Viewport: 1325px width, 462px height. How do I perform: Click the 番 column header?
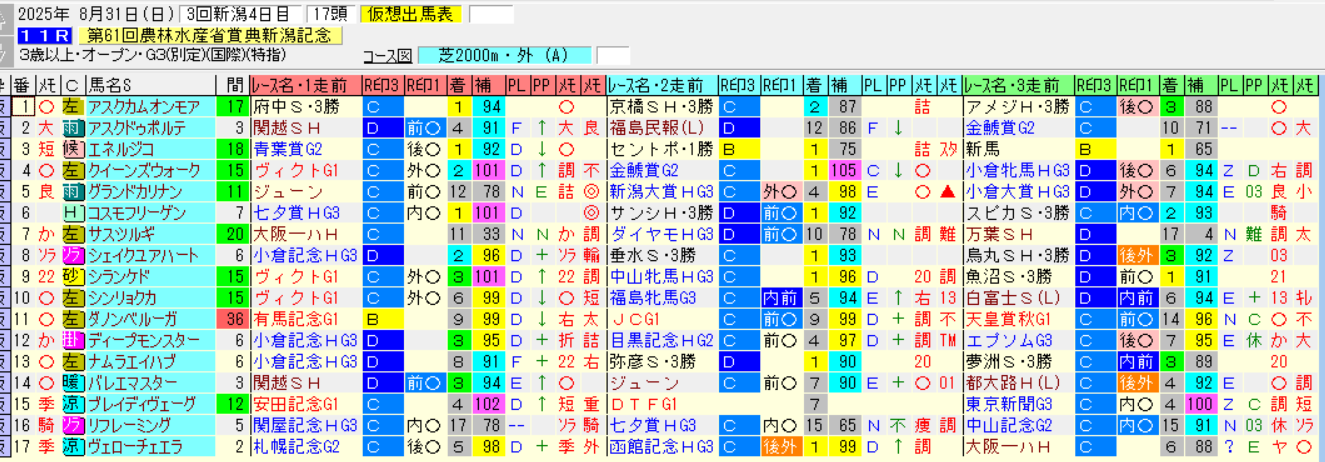(22, 85)
